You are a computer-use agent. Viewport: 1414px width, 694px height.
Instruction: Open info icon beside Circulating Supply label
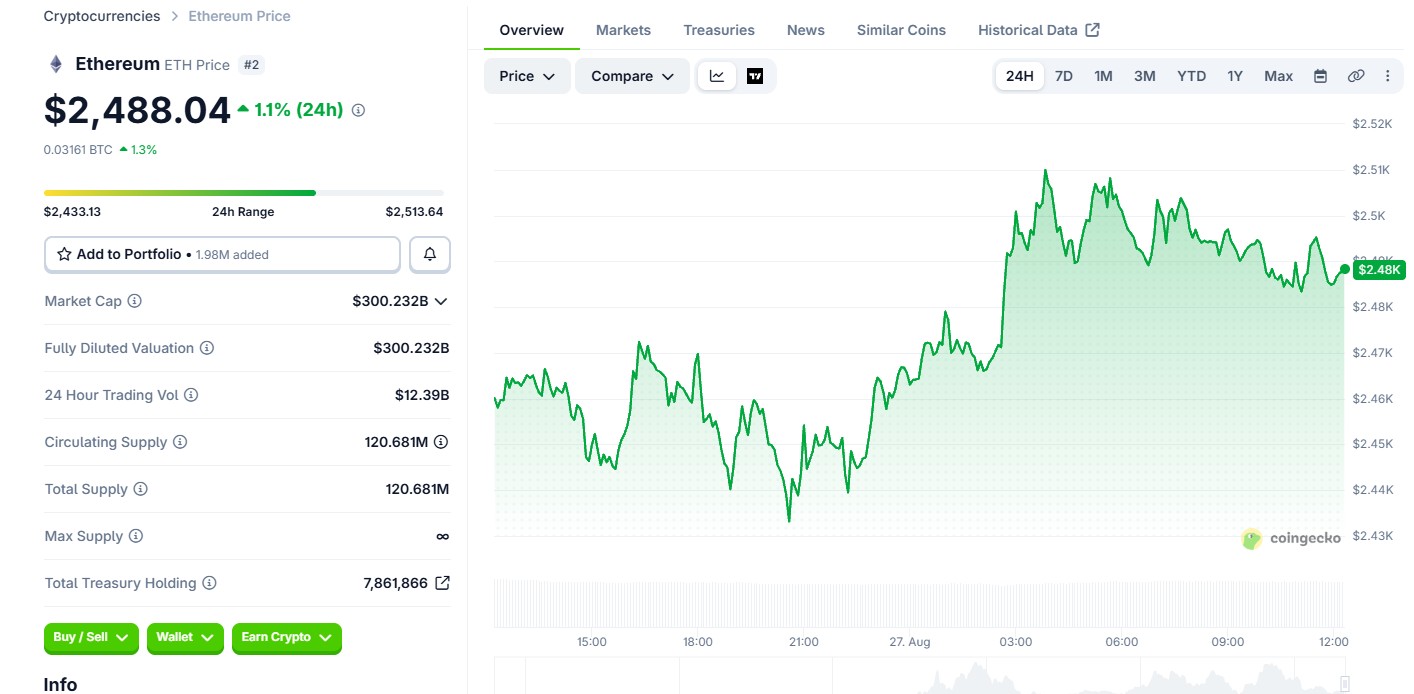180,442
